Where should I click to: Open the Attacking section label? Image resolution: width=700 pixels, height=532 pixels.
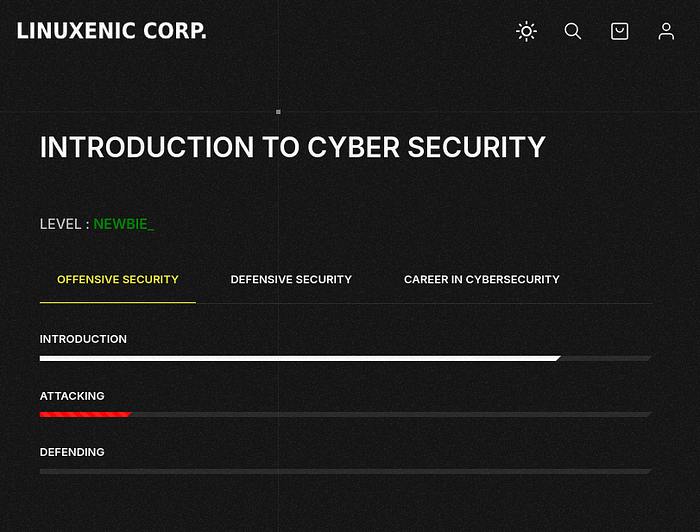coord(72,396)
